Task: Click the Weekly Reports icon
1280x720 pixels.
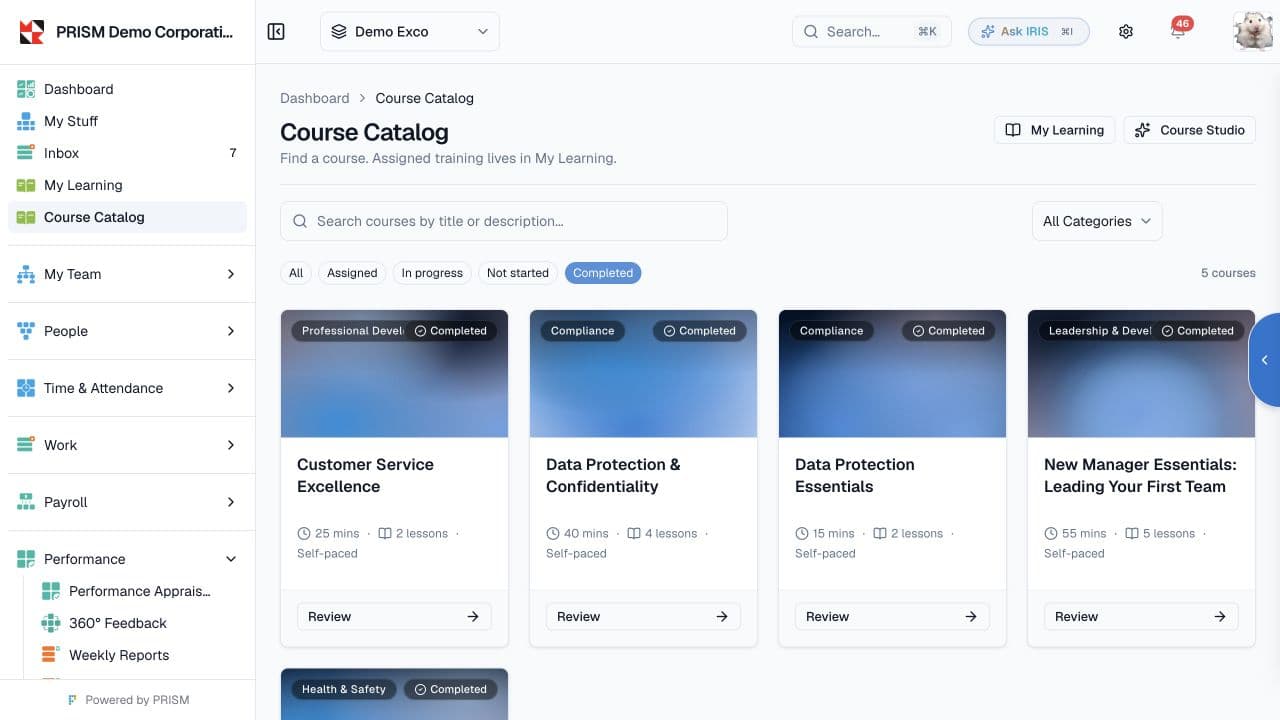Action: [51, 655]
